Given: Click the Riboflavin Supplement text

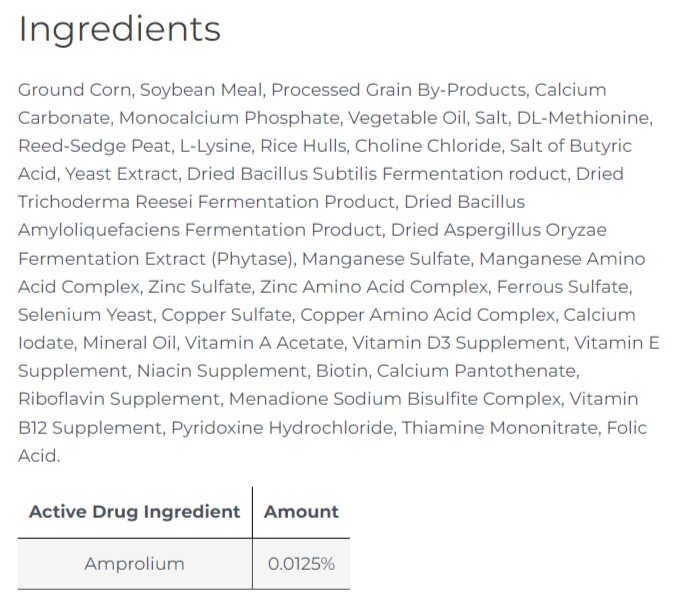Looking at the screenshot, I should click(121, 399).
